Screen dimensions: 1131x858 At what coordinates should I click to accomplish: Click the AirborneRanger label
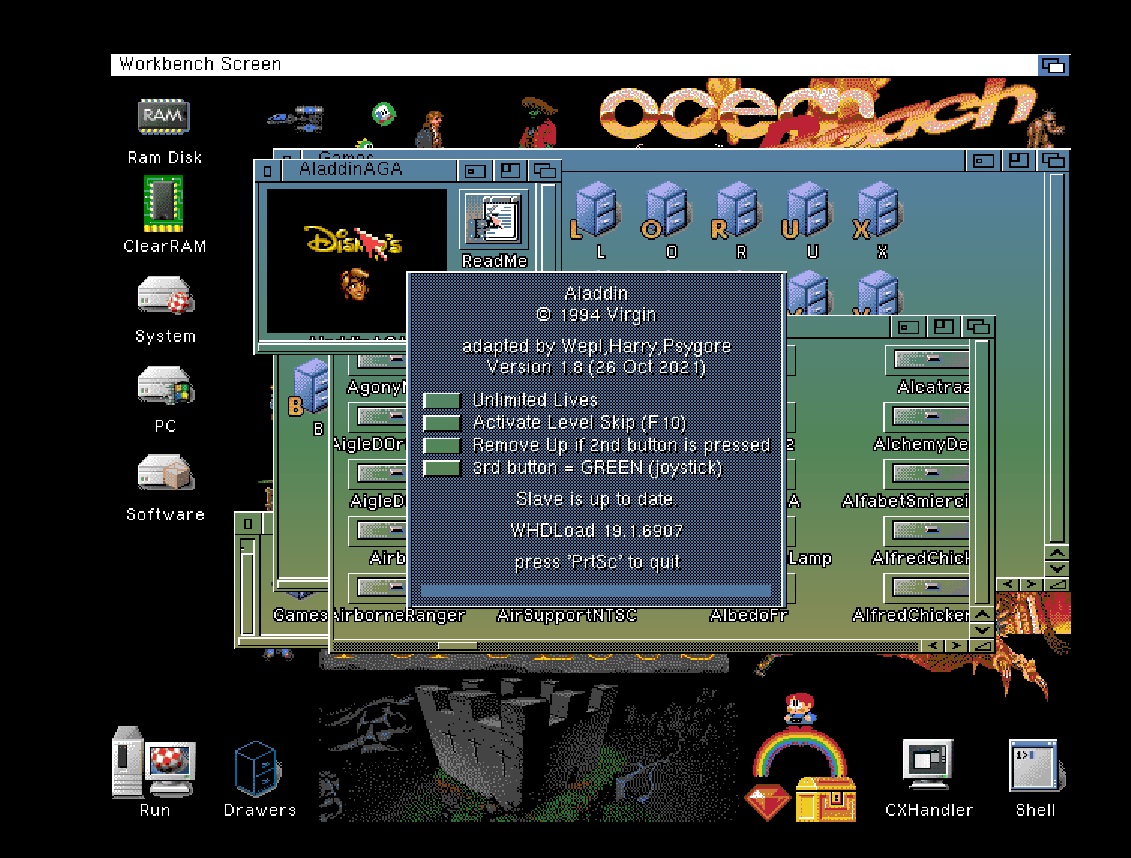tap(399, 616)
